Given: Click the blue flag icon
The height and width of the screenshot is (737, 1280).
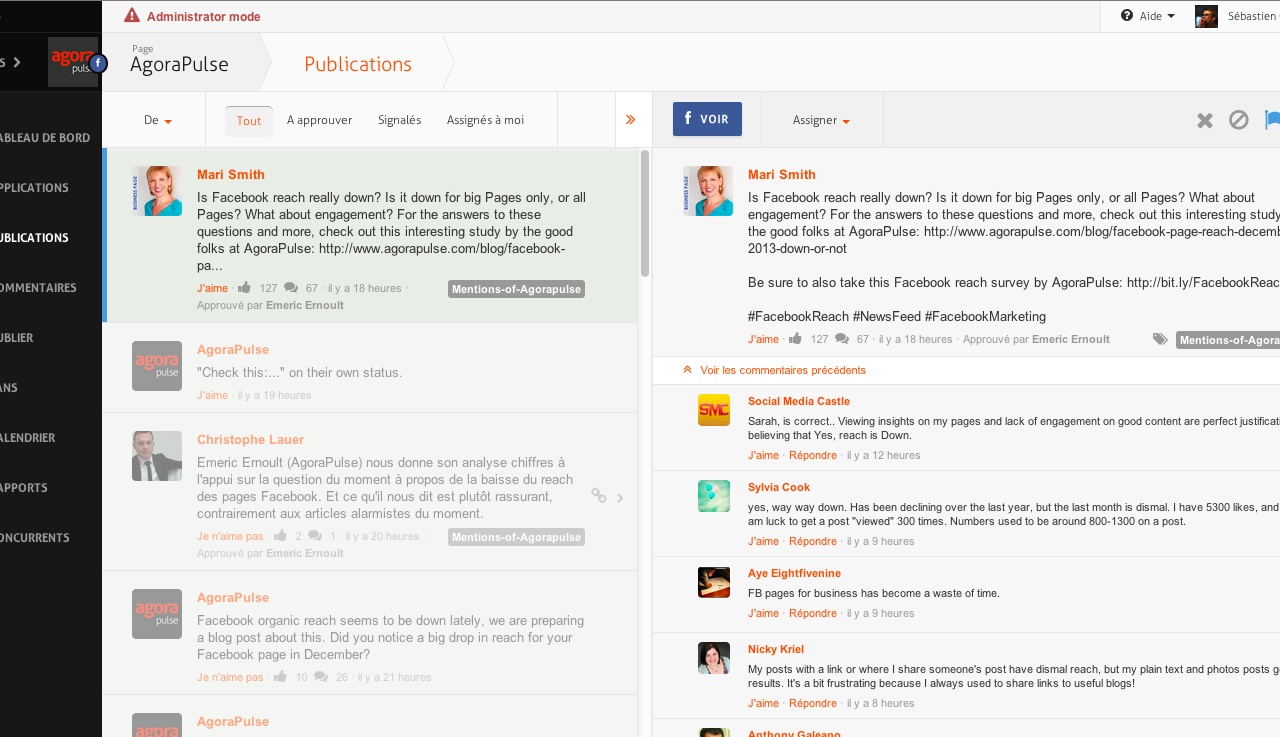Looking at the screenshot, I should click(x=1272, y=120).
